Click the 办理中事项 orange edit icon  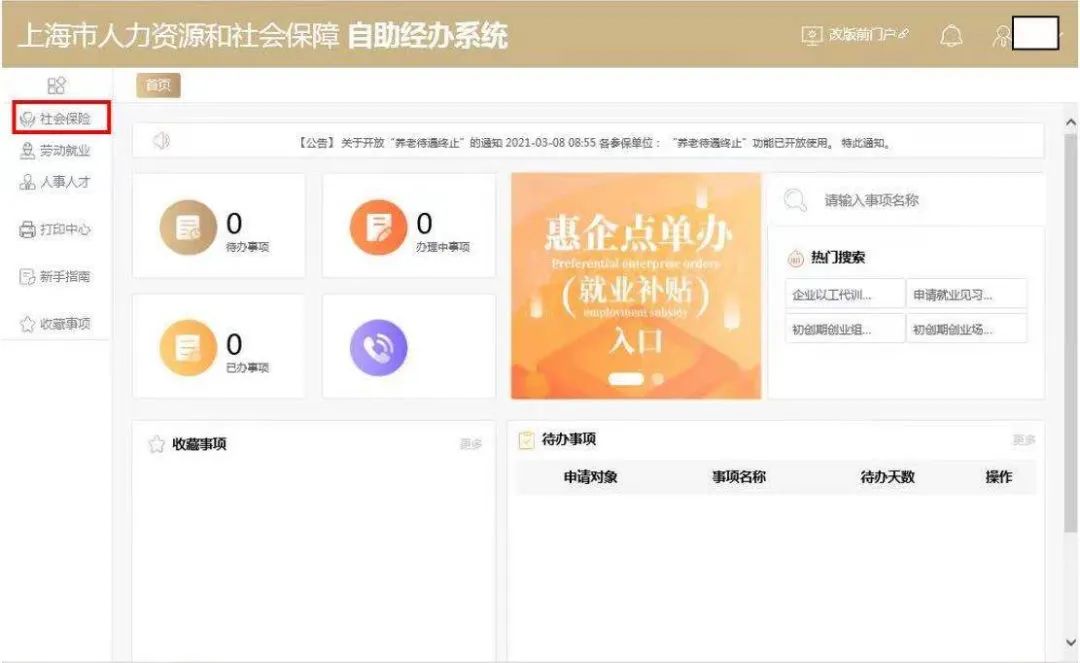point(378,227)
